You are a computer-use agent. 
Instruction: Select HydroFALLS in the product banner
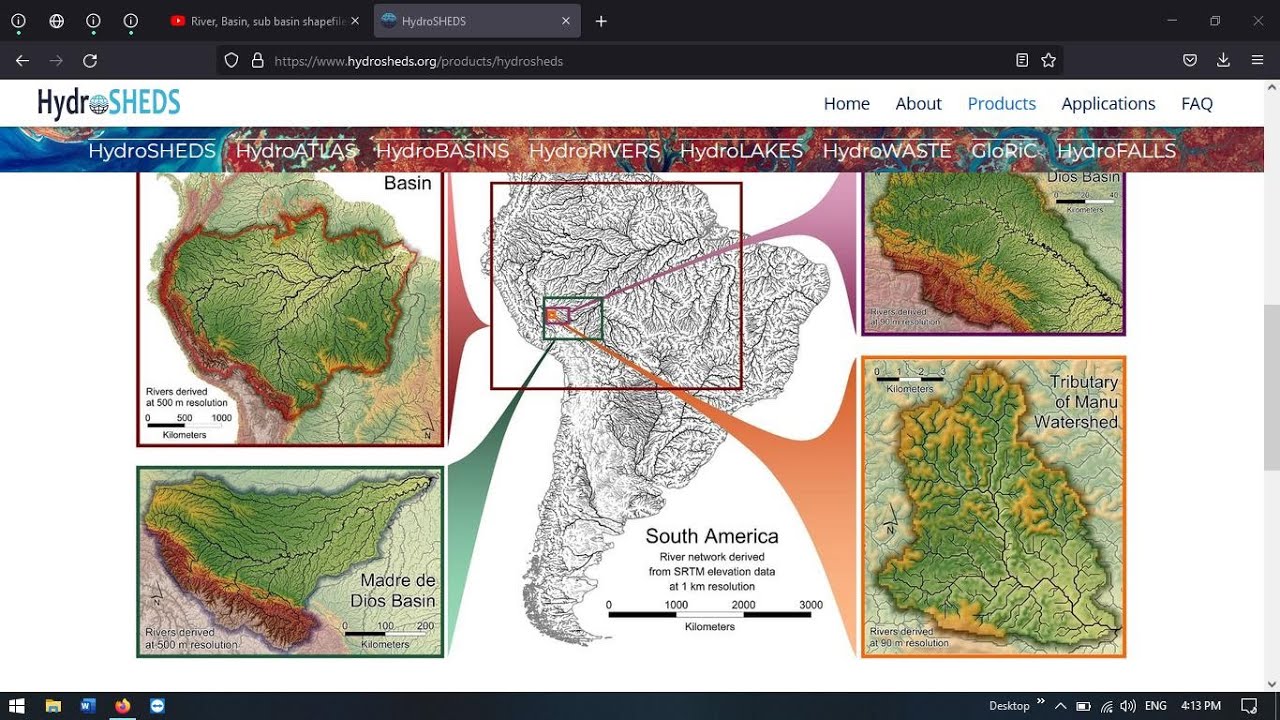[x=1116, y=151]
